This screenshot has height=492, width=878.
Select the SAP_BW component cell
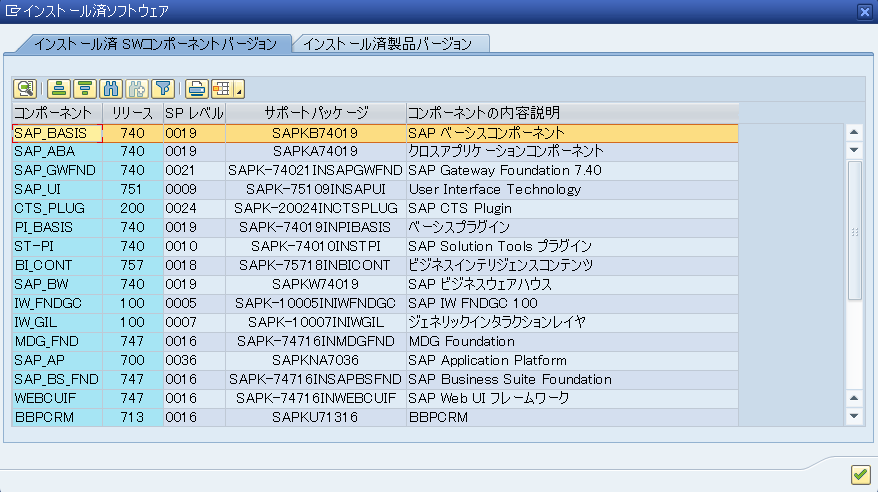tap(57, 285)
